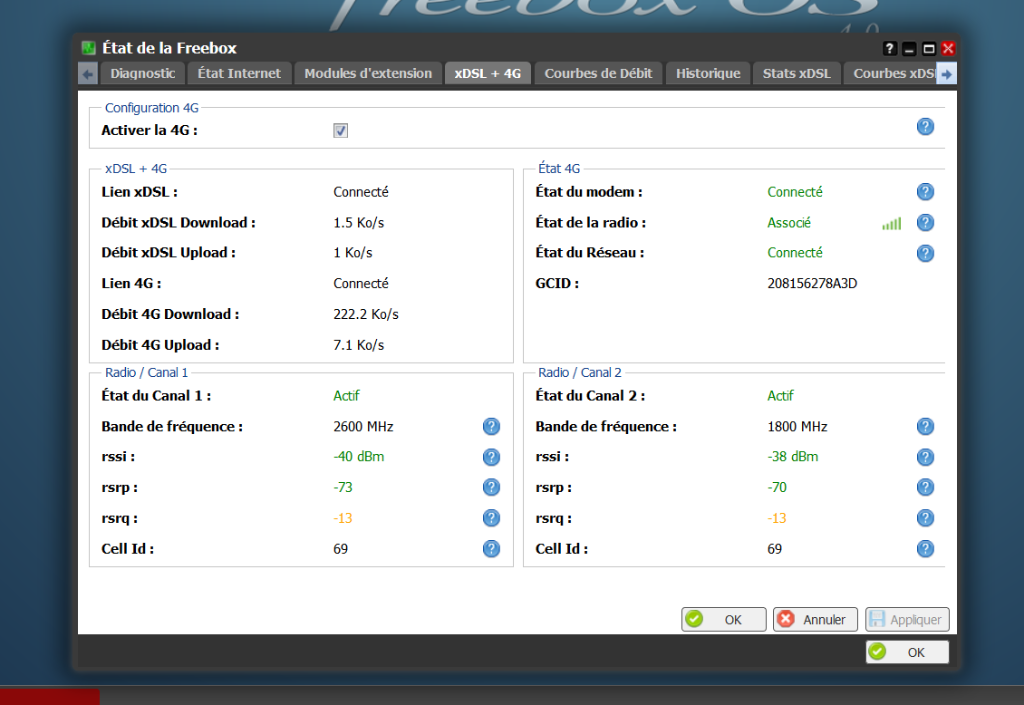Click help icon for Activer la 4G

pyautogui.click(x=925, y=127)
